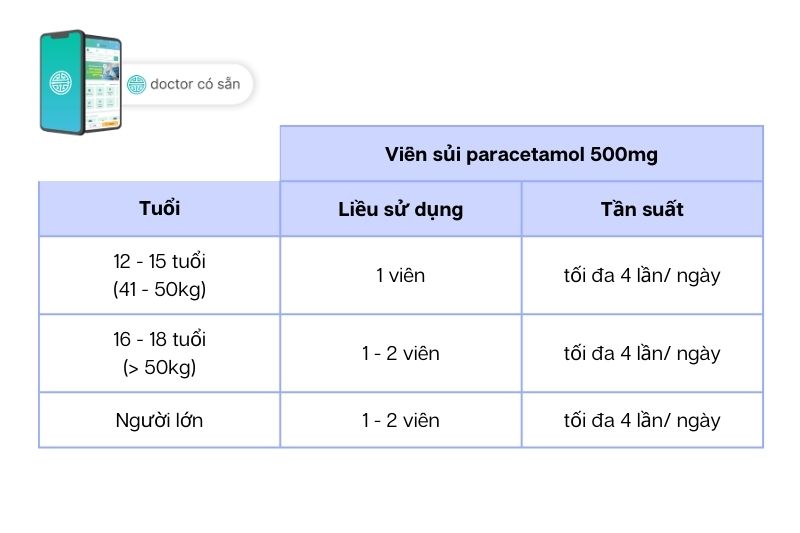
Task: Click frequency cell for Người lớn row
Action: [641, 420]
